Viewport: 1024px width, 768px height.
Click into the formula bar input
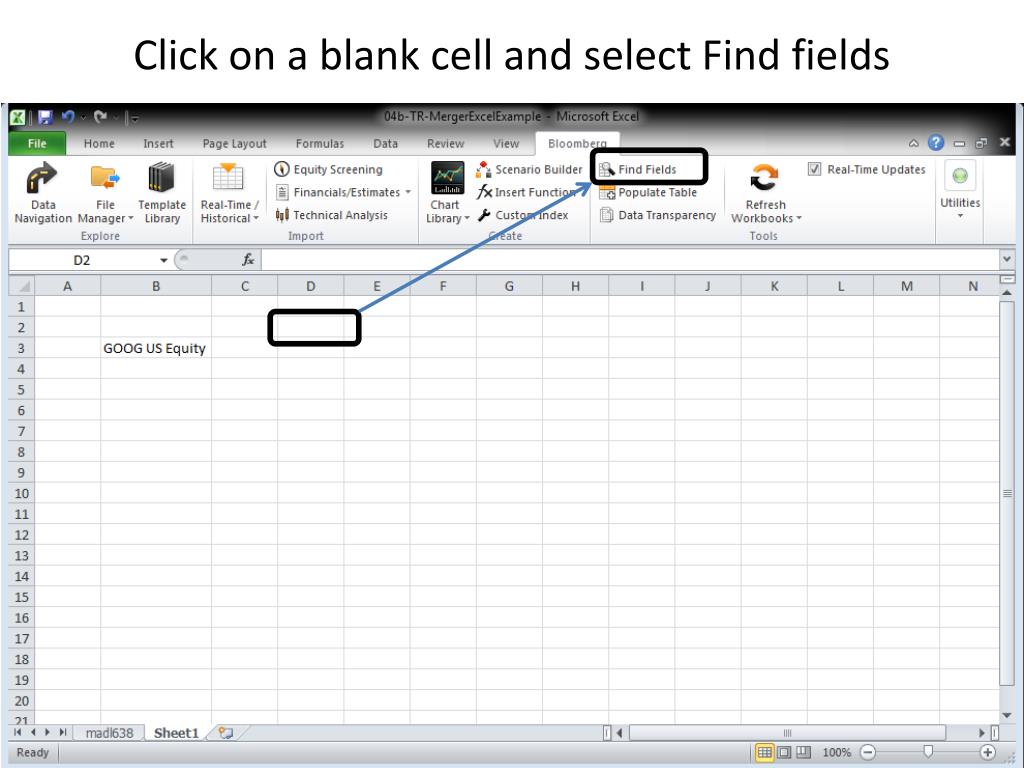(x=630, y=260)
